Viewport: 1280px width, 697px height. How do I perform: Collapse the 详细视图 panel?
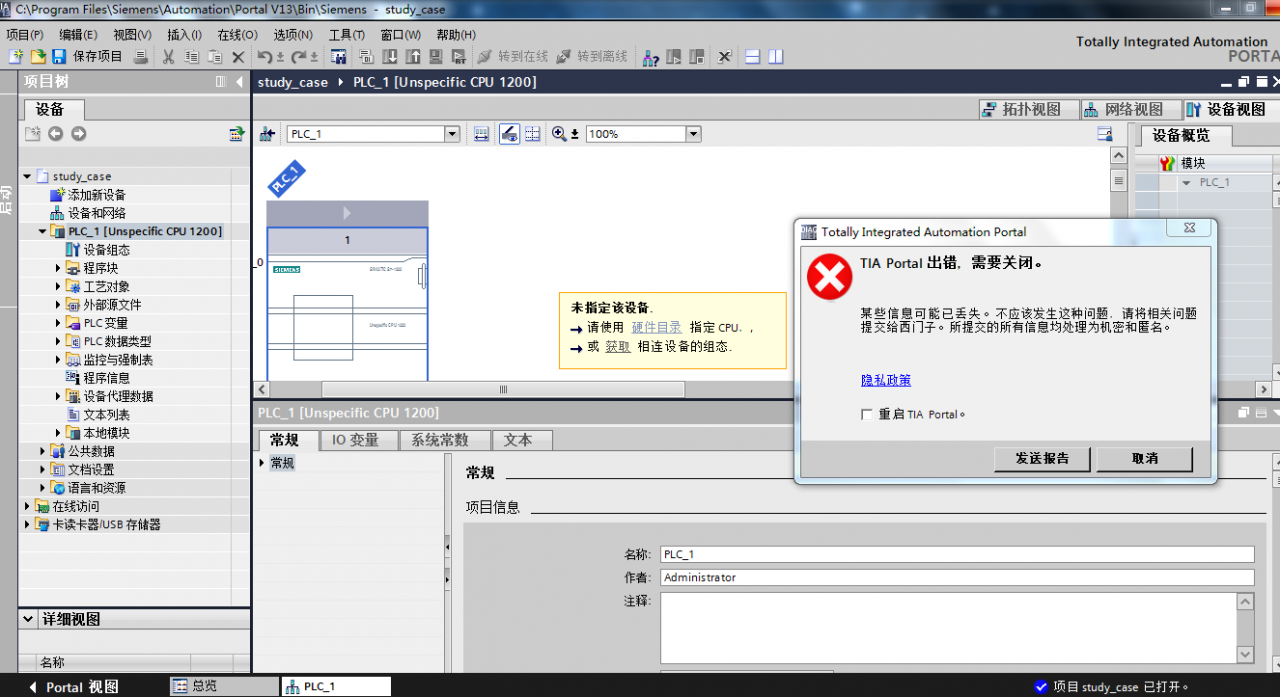click(28, 620)
